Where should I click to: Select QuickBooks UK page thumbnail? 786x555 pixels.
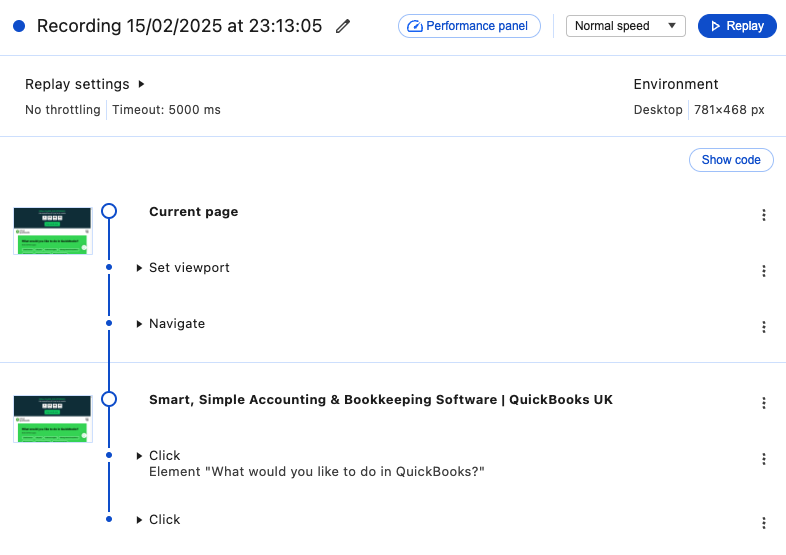(53, 419)
